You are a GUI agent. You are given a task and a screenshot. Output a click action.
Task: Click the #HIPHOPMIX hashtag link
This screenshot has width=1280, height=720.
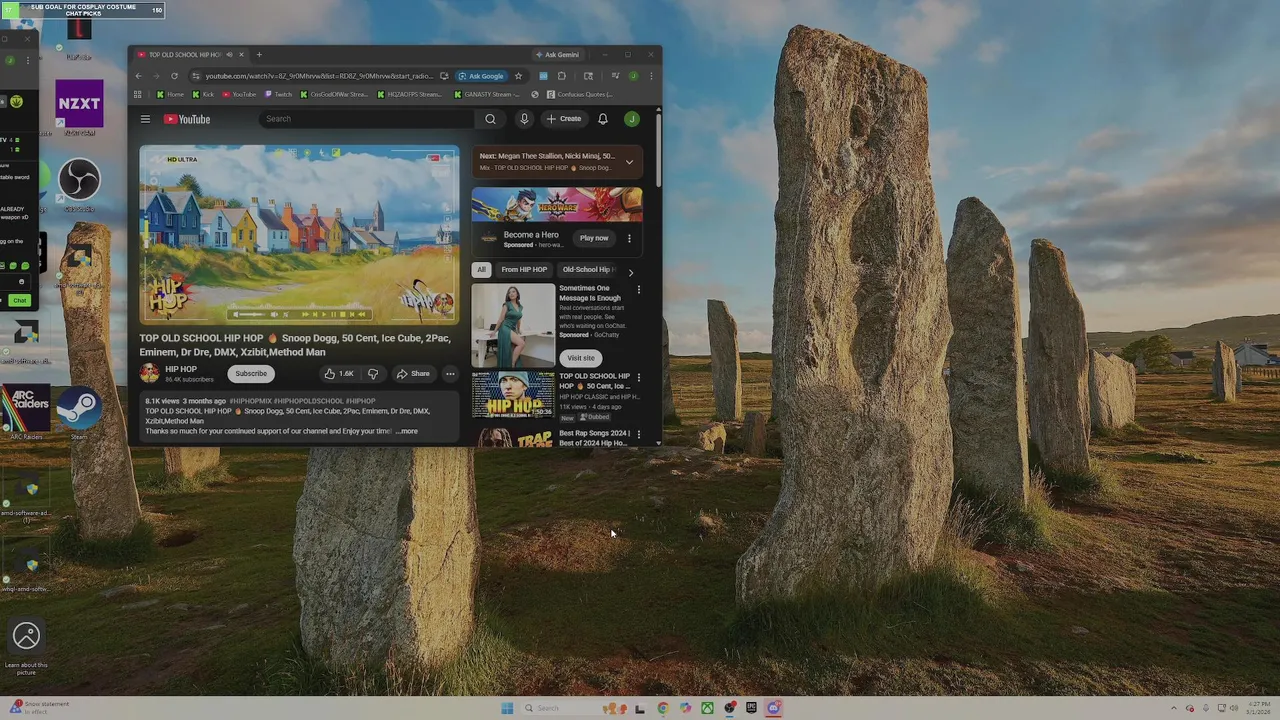250,401
